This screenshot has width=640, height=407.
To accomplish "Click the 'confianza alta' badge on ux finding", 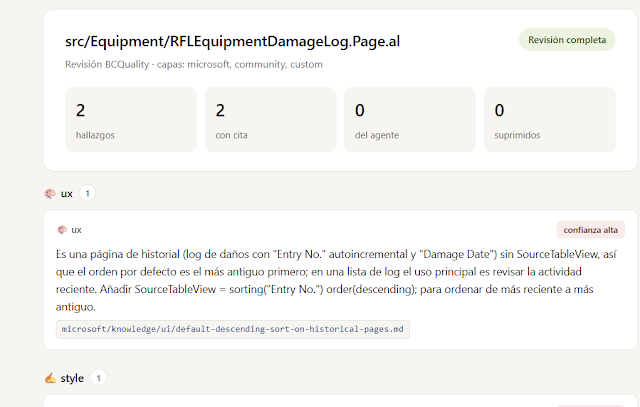I will (591, 230).
